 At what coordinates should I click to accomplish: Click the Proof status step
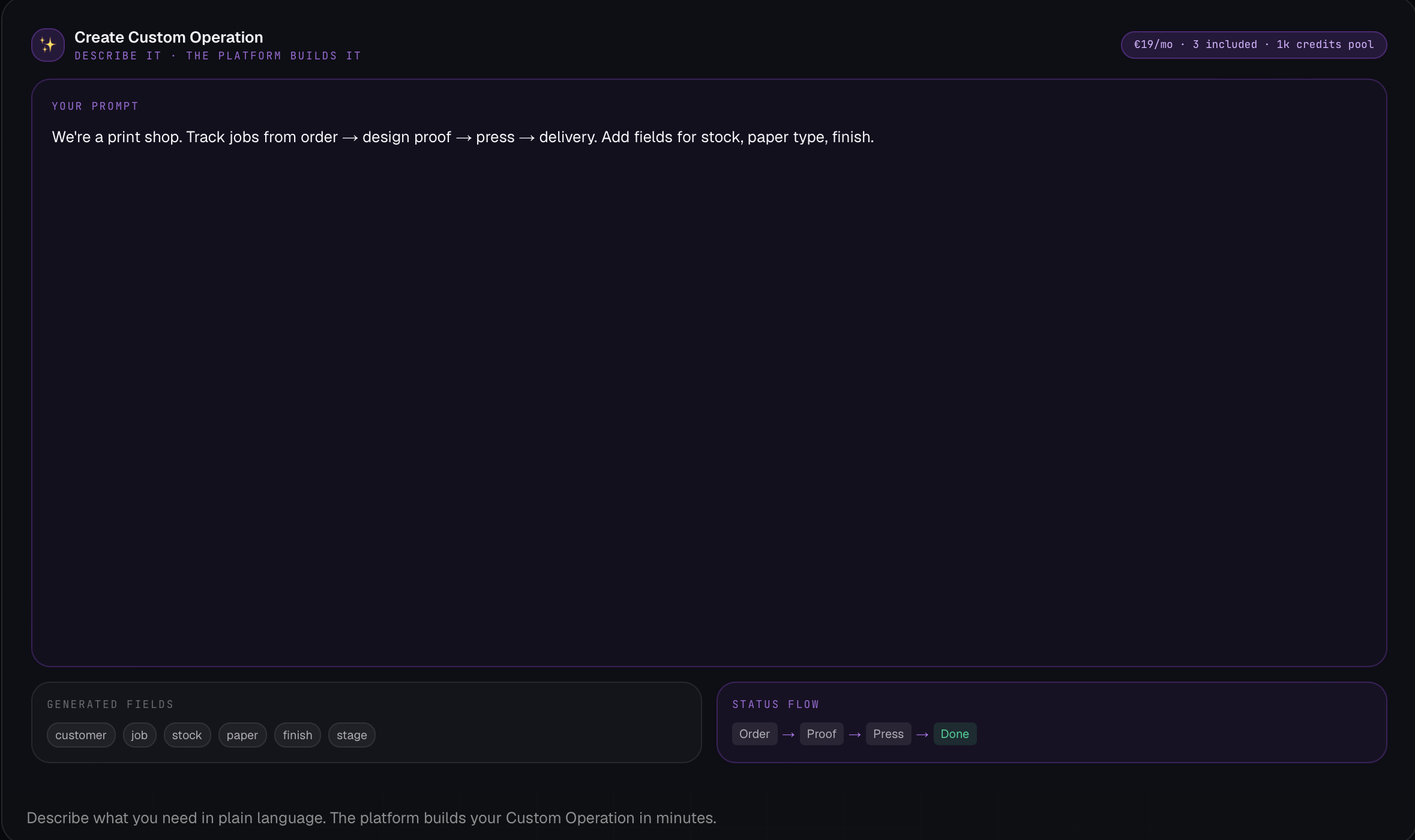[822, 734]
